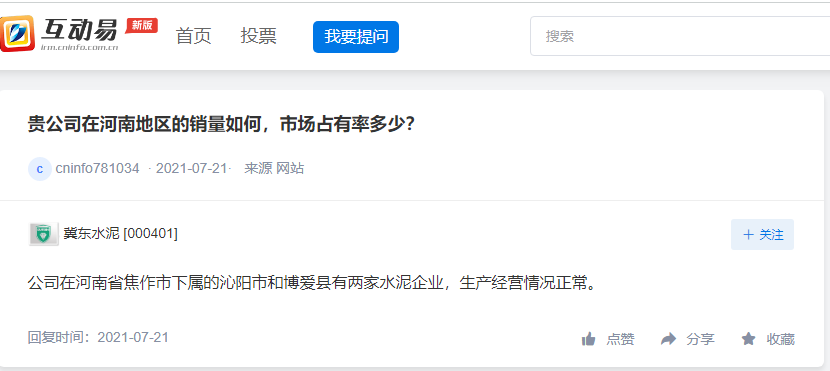The width and height of the screenshot is (830, 371).
Task: Open the cninfo781034 user profile link
Action: tap(97, 169)
